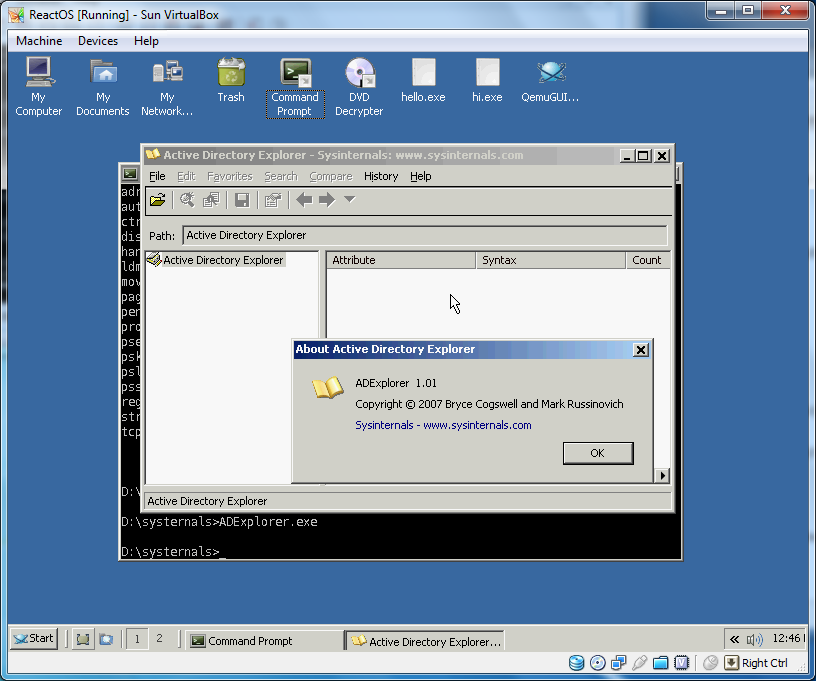Select Active Directory Explorer tree root node
This screenshot has height=681, width=816.
click(x=222, y=260)
